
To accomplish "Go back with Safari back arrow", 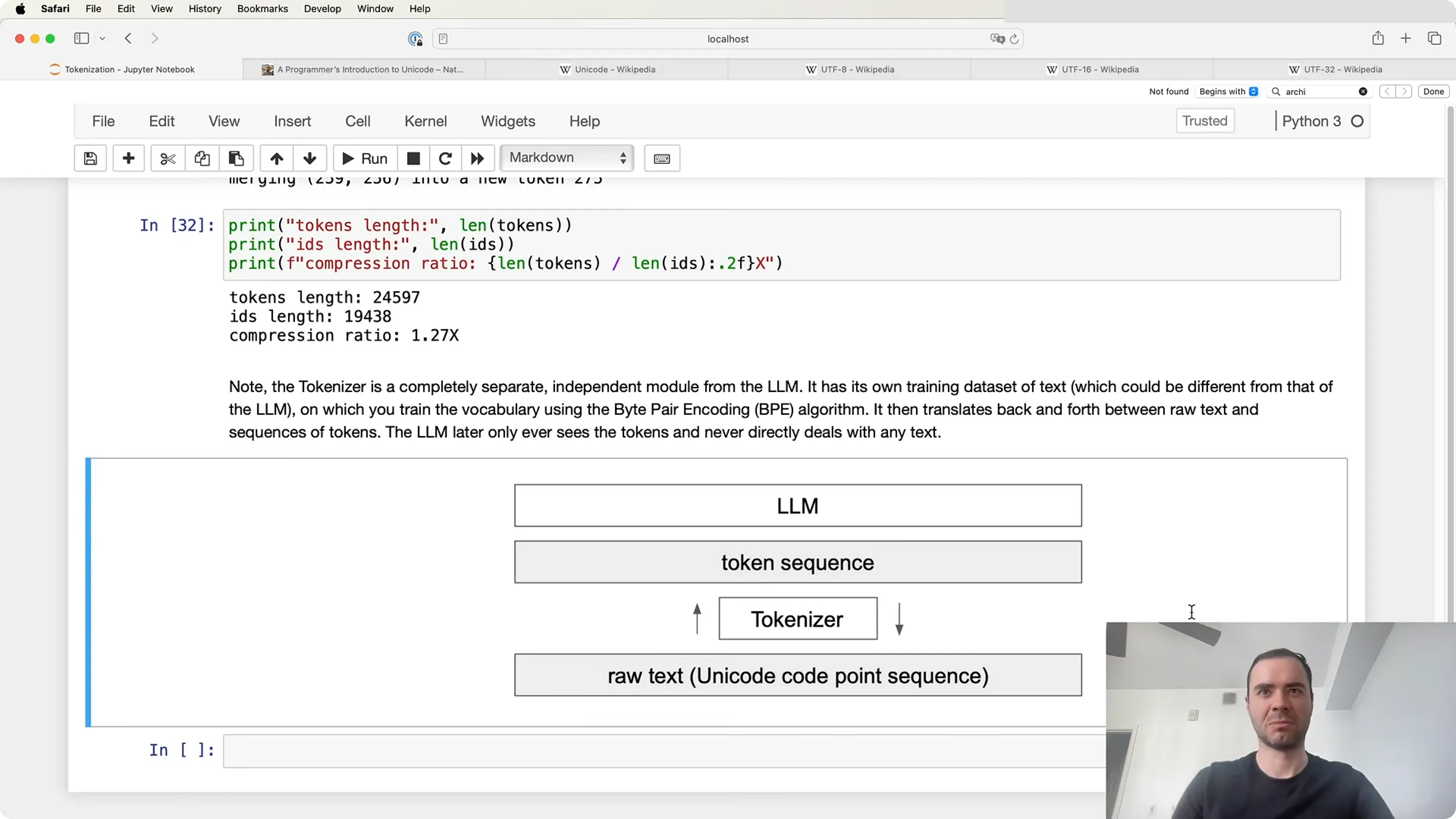I will 128,39.
